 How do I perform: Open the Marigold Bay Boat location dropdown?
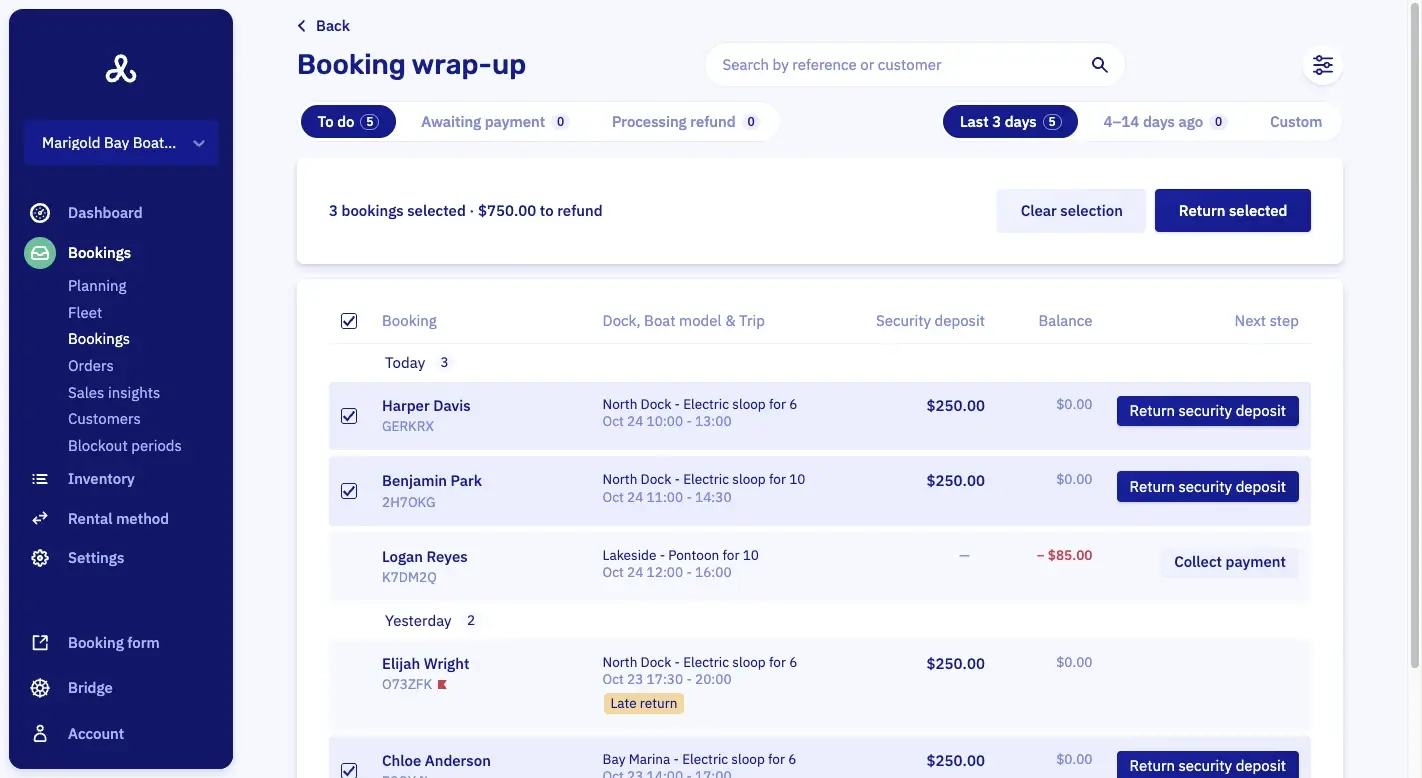pos(121,143)
